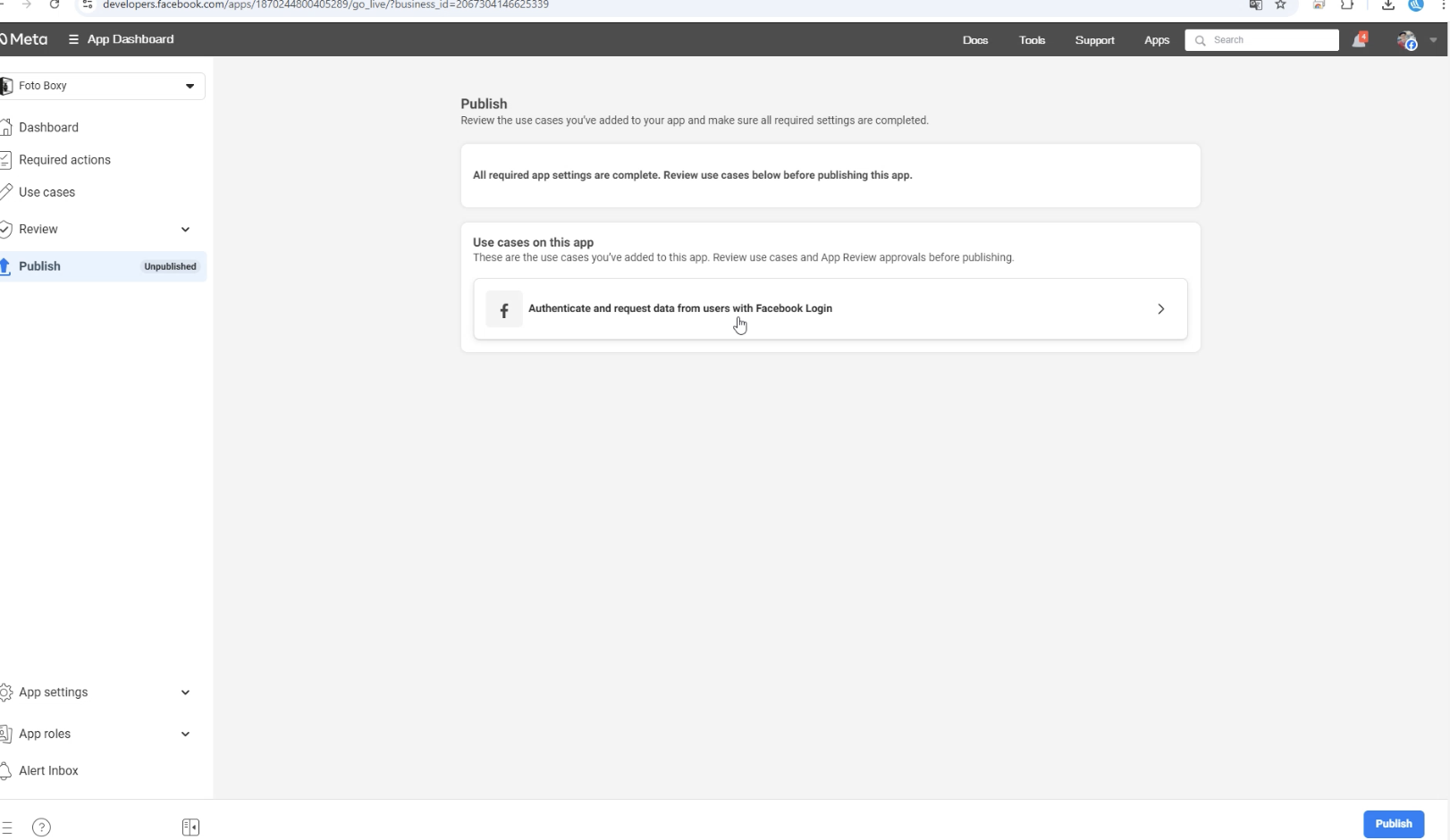Click the Required actions checklist icon
1450x840 pixels.
pyautogui.click(x=5, y=160)
